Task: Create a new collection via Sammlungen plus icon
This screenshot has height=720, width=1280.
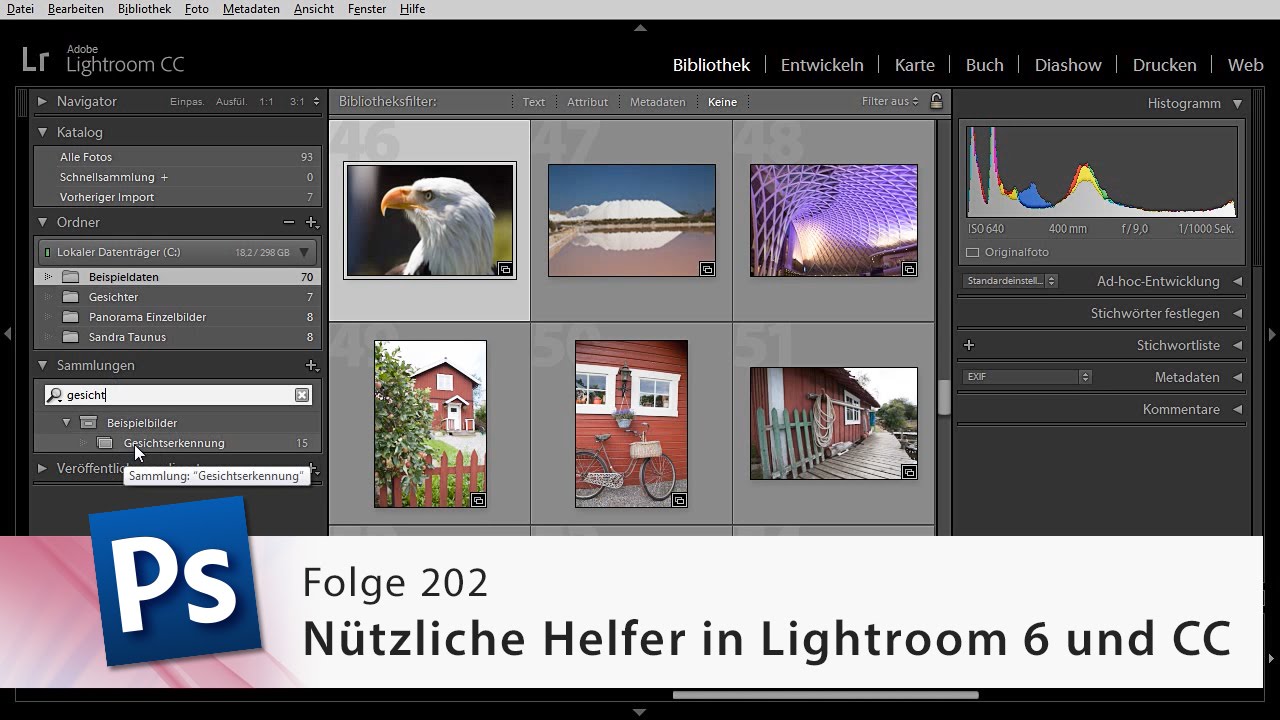Action: (311, 366)
